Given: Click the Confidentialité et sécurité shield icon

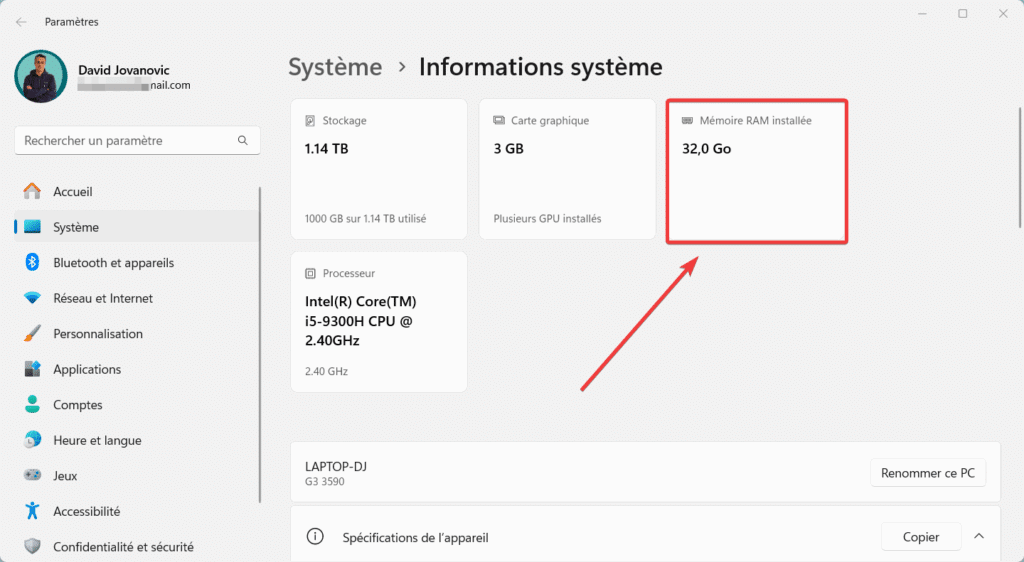Looking at the screenshot, I should [x=33, y=547].
